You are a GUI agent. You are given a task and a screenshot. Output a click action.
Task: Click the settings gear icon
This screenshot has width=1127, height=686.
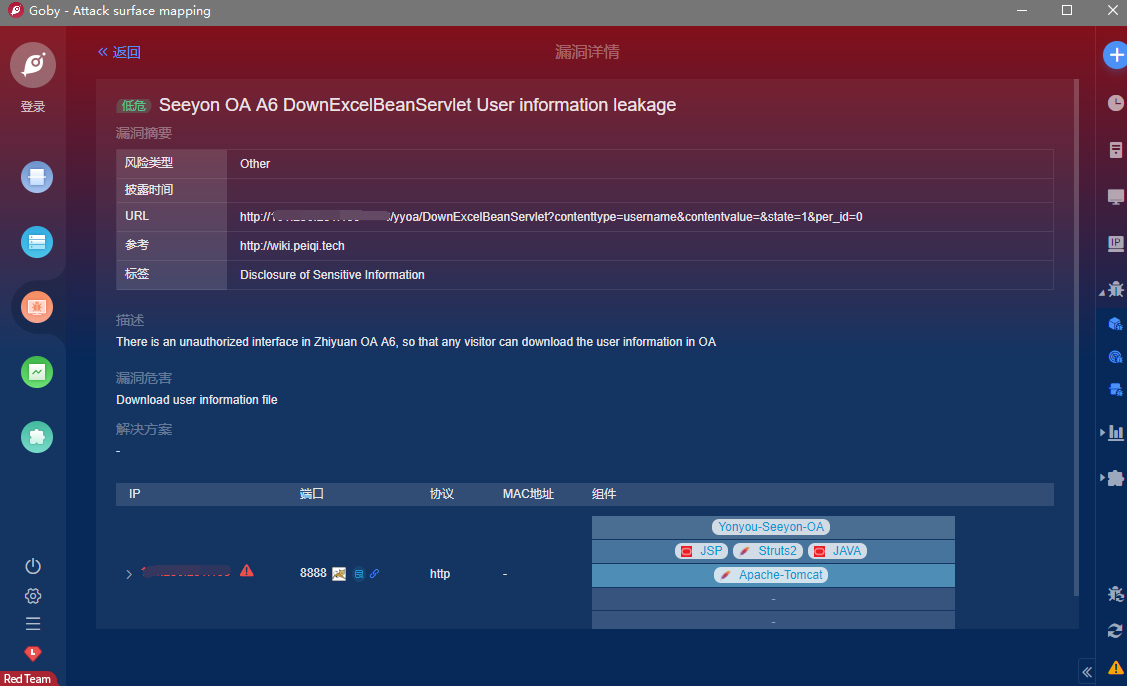(x=33, y=596)
